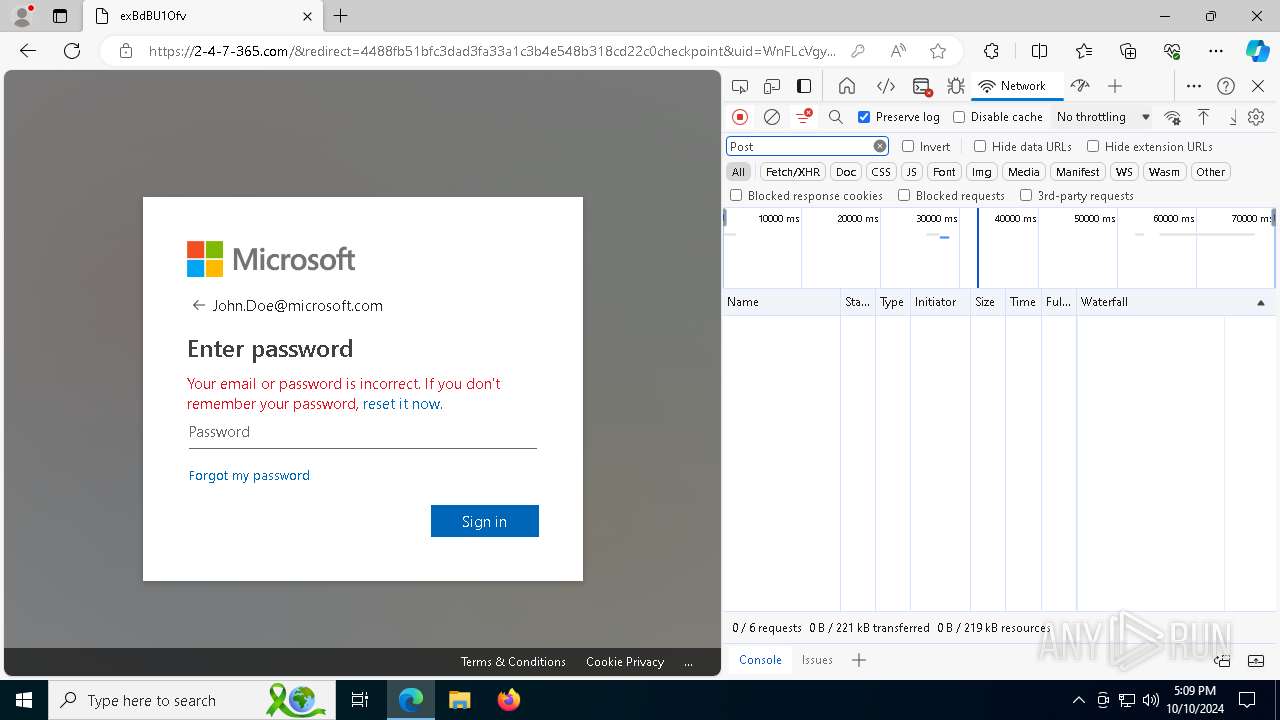The height and width of the screenshot is (720, 1280).
Task: Select the JS filter type
Action: coord(911,172)
